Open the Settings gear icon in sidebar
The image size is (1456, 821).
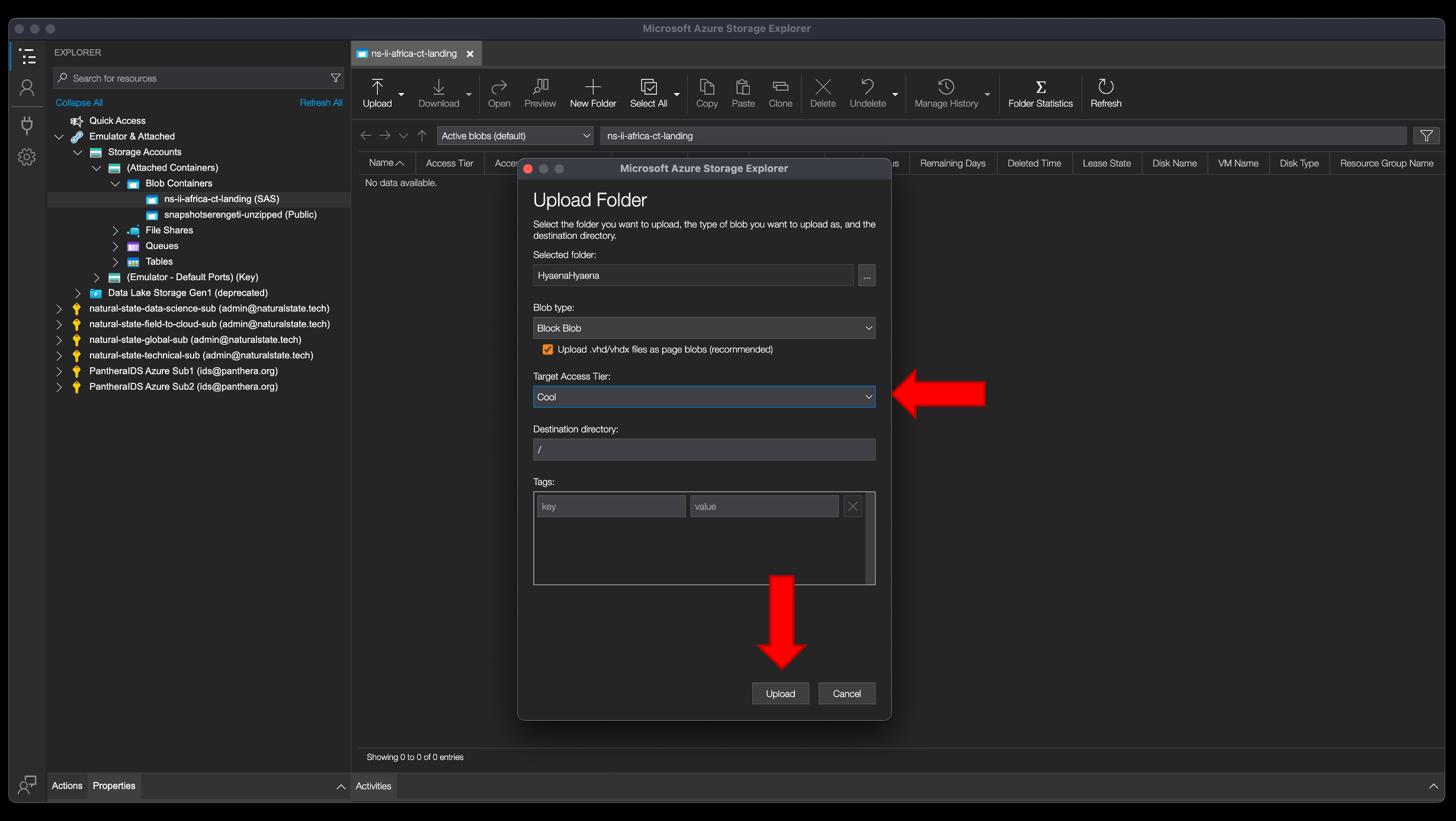coord(27,157)
